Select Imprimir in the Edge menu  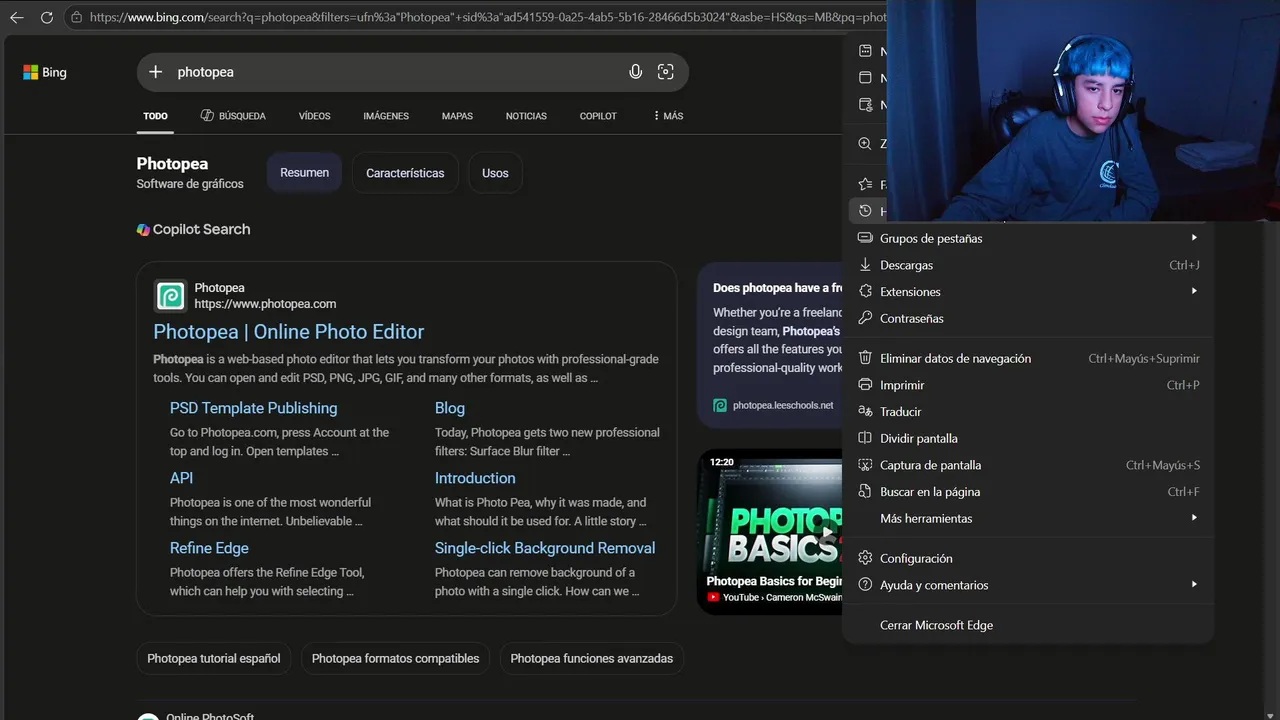(1028, 385)
